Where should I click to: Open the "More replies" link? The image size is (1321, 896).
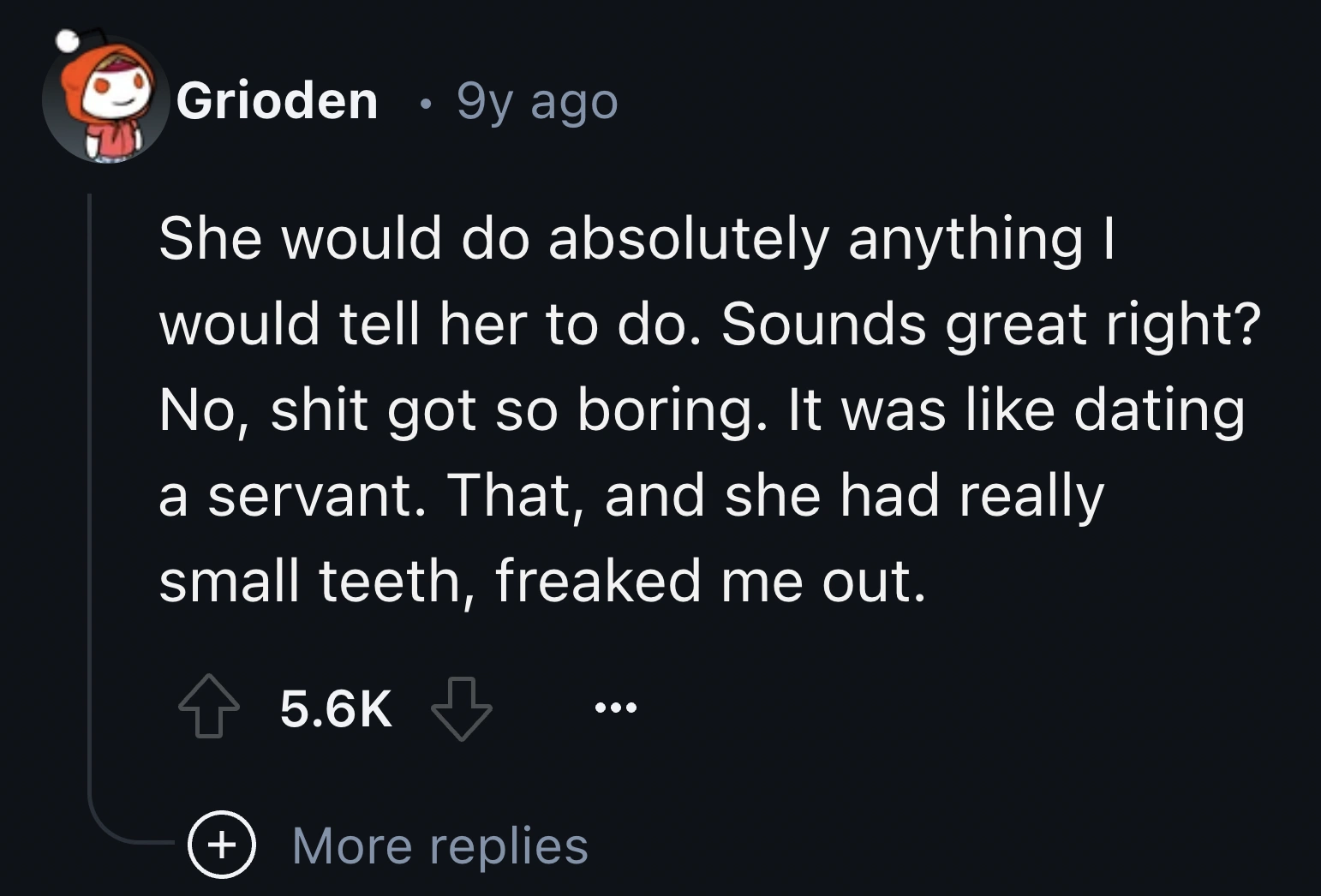439,846
